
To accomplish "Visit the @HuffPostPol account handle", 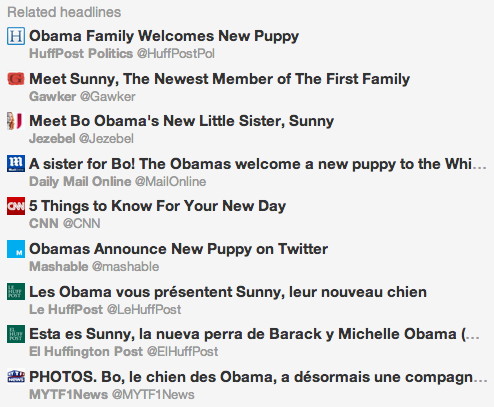I will 176,54.
